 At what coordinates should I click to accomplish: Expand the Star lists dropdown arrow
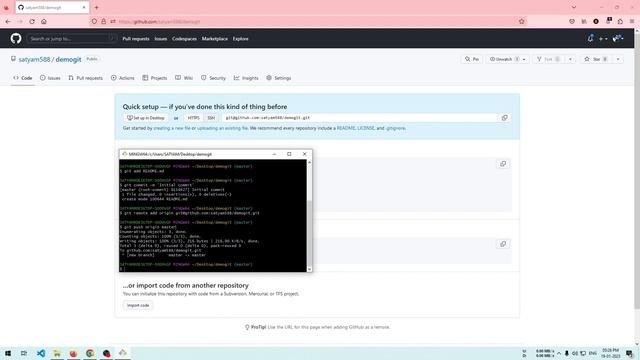click(x=618, y=59)
